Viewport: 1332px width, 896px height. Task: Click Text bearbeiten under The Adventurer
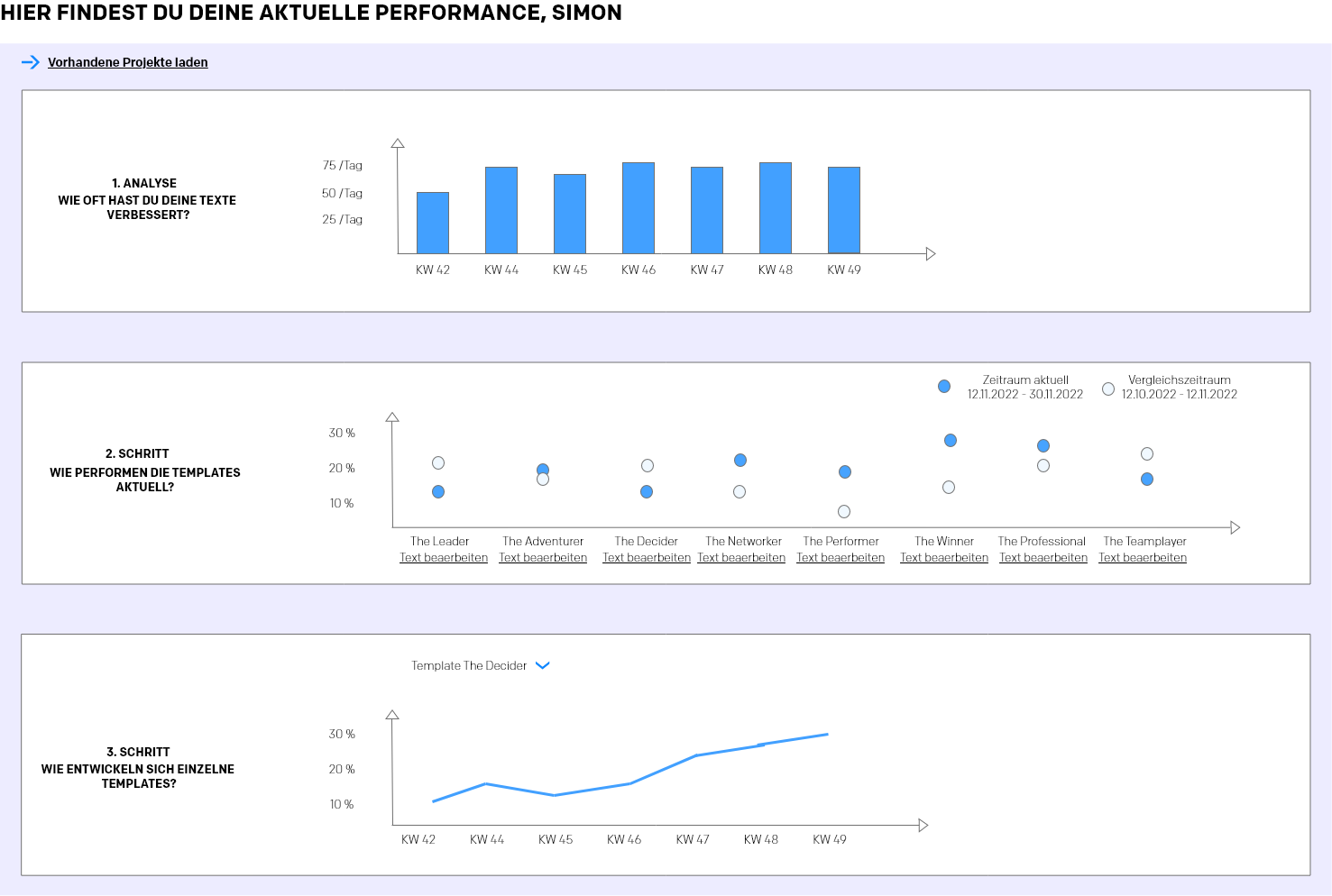543,558
